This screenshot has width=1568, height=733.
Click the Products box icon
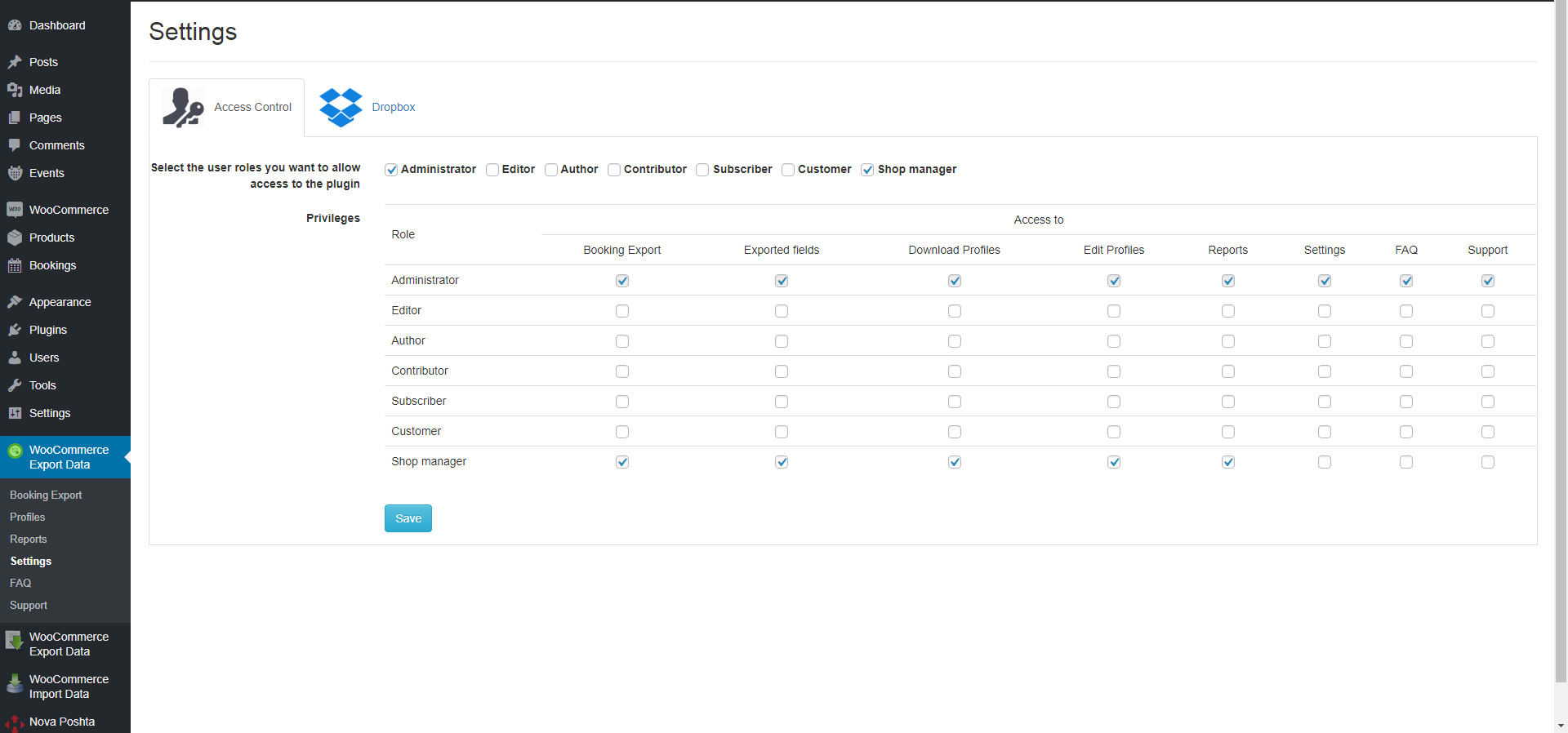click(x=15, y=238)
